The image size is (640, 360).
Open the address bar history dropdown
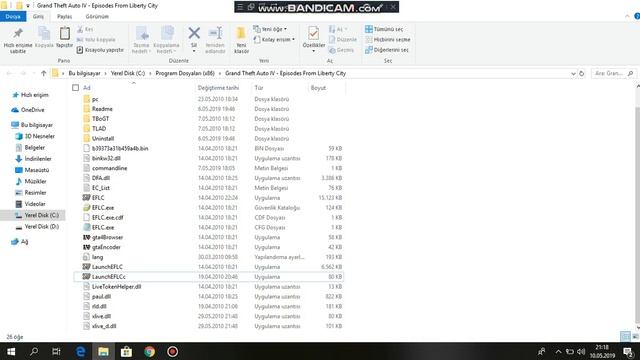(573, 73)
